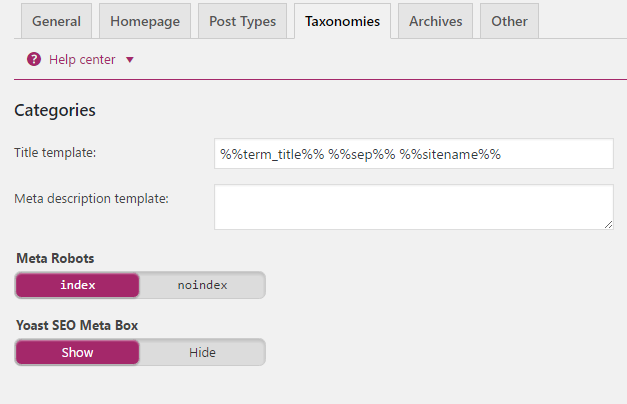This screenshot has height=404, width=627.
Task: Set Meta Robots to index
Action: [78, 285]
